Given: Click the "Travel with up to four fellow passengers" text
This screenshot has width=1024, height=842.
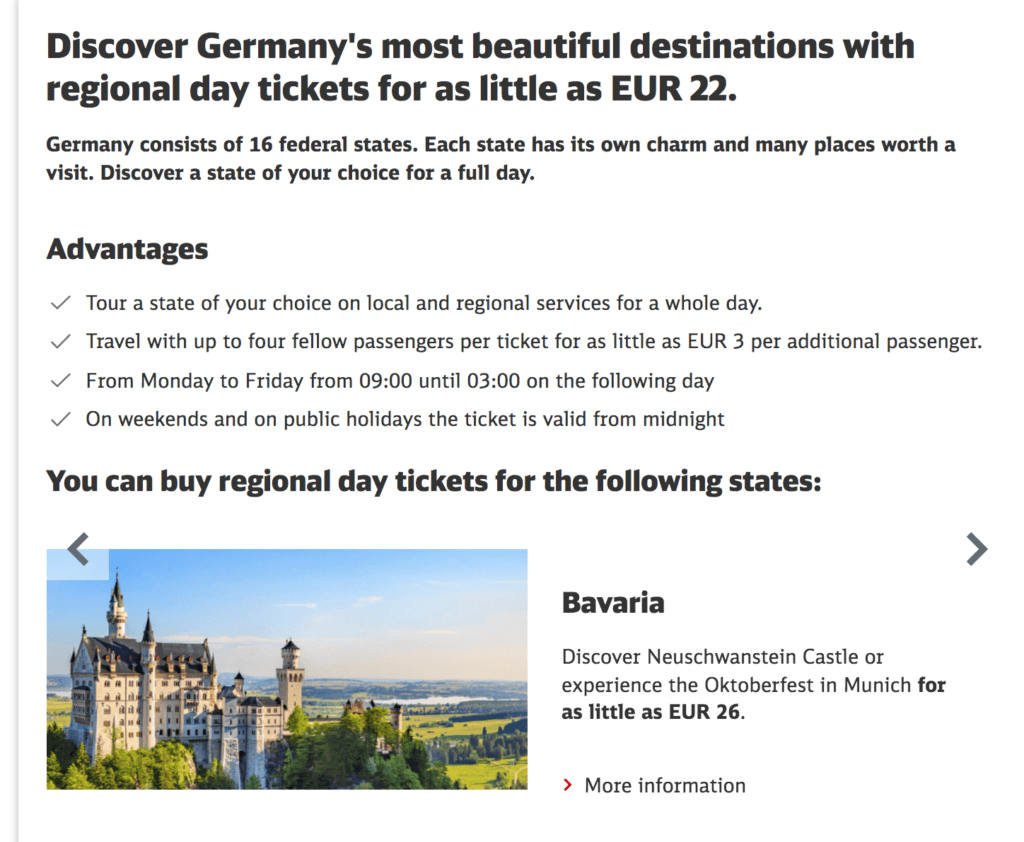Looking at the screenshot, I should (x=533, y=341).
